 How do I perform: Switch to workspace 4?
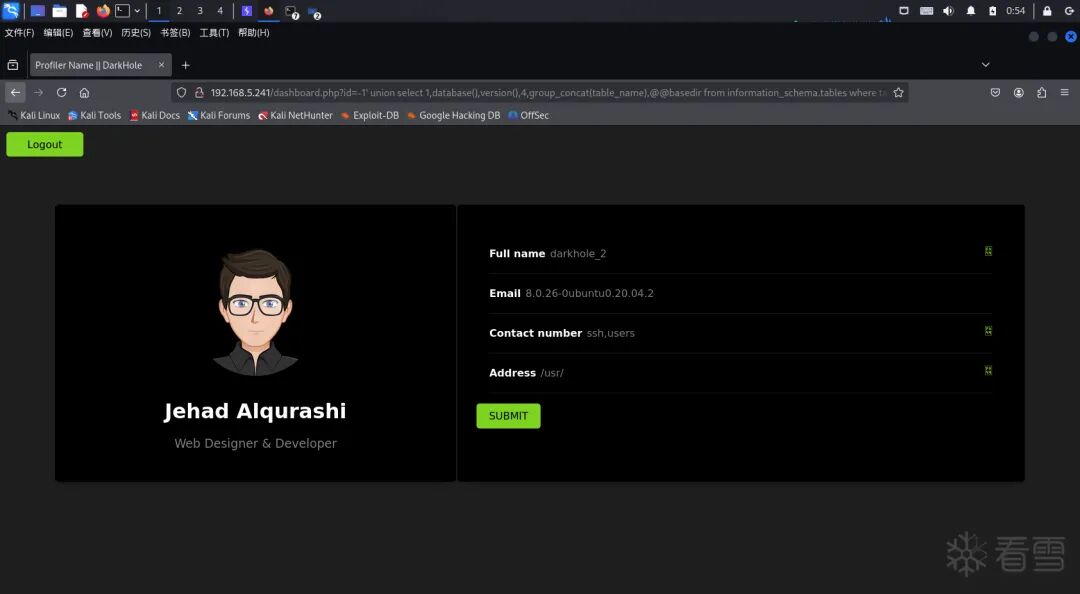click(220, 11)
